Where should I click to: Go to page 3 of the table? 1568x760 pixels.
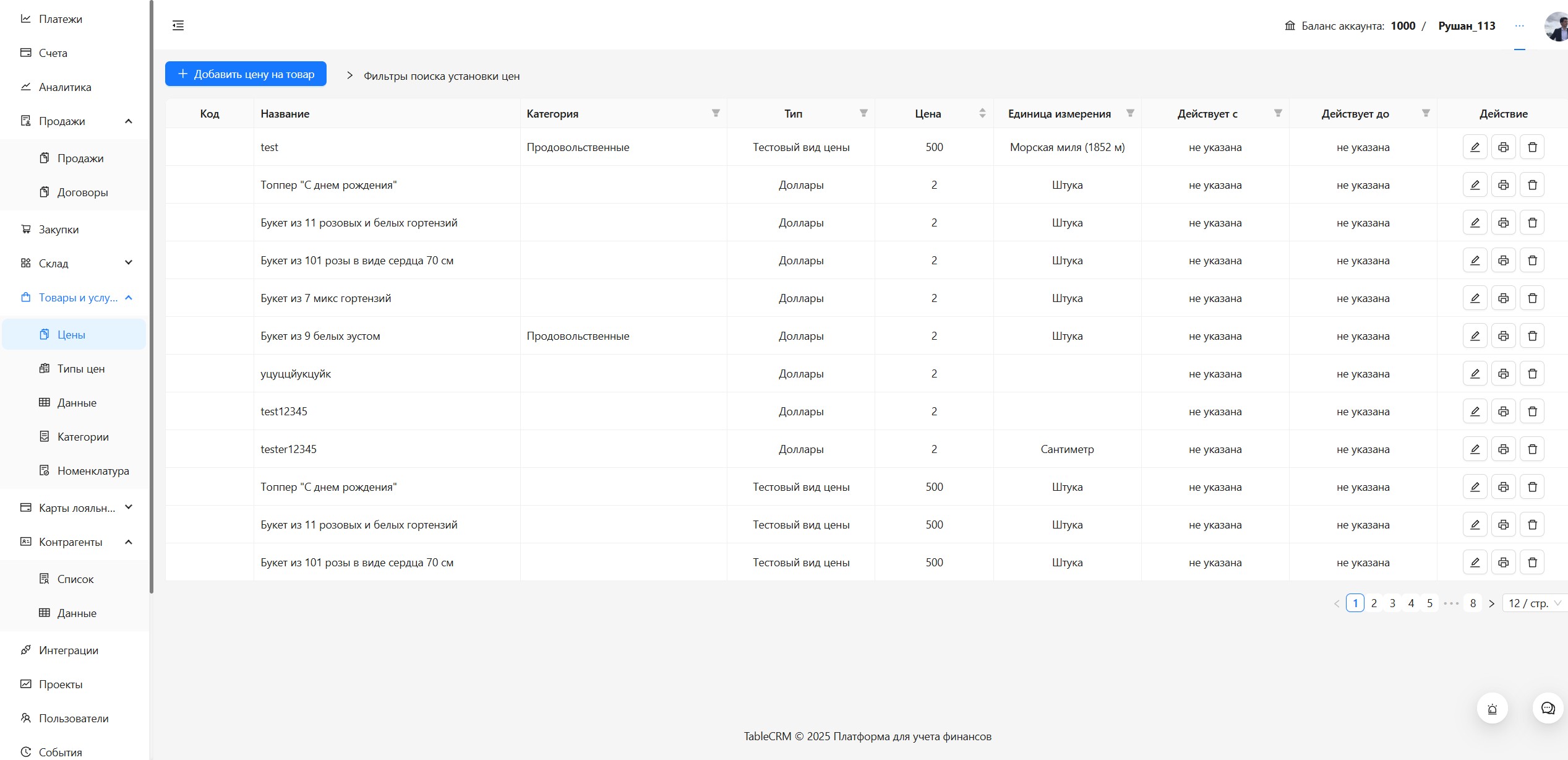pos(1392,603)
